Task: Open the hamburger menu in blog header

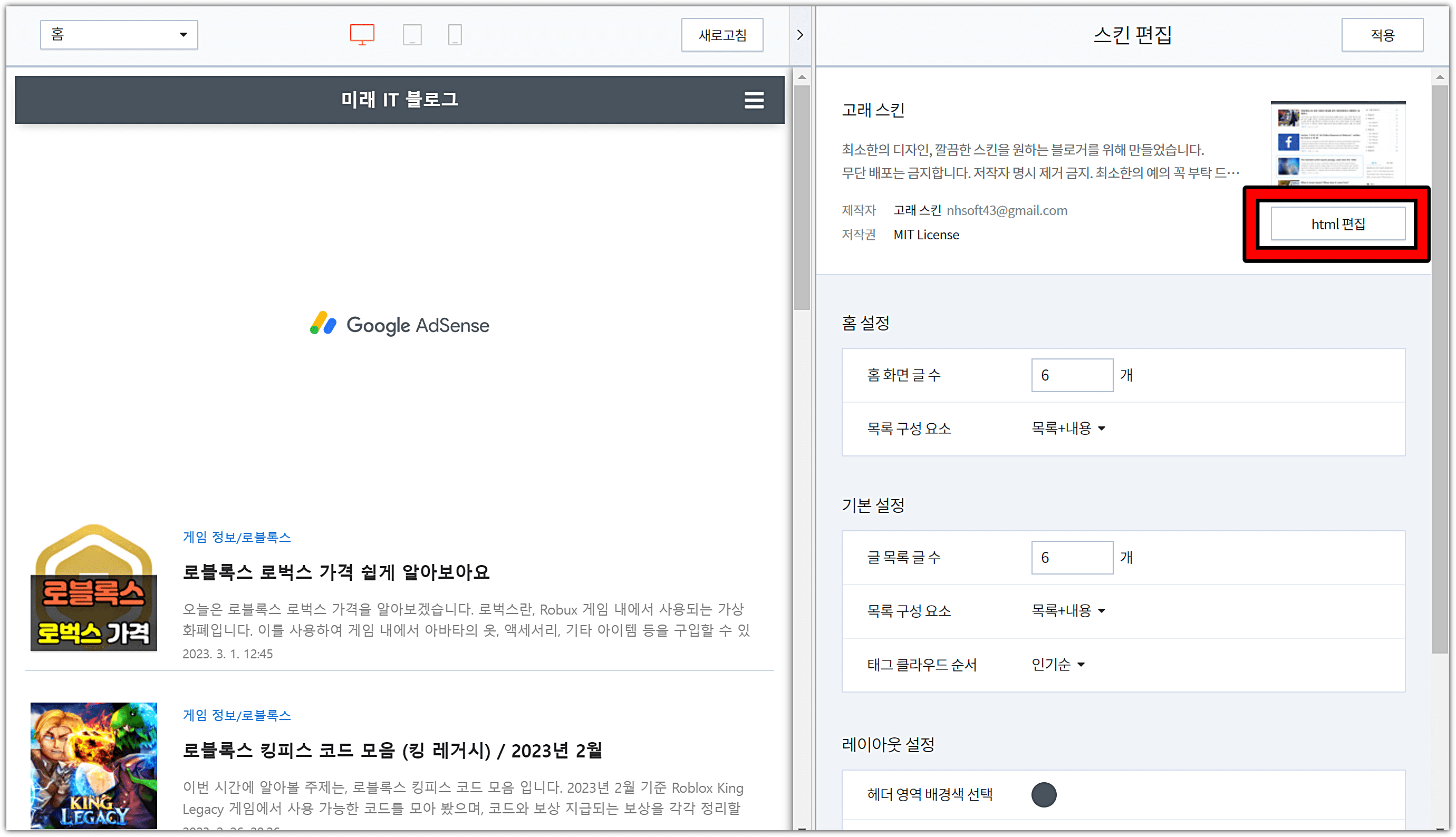Action: click(754, 100)
